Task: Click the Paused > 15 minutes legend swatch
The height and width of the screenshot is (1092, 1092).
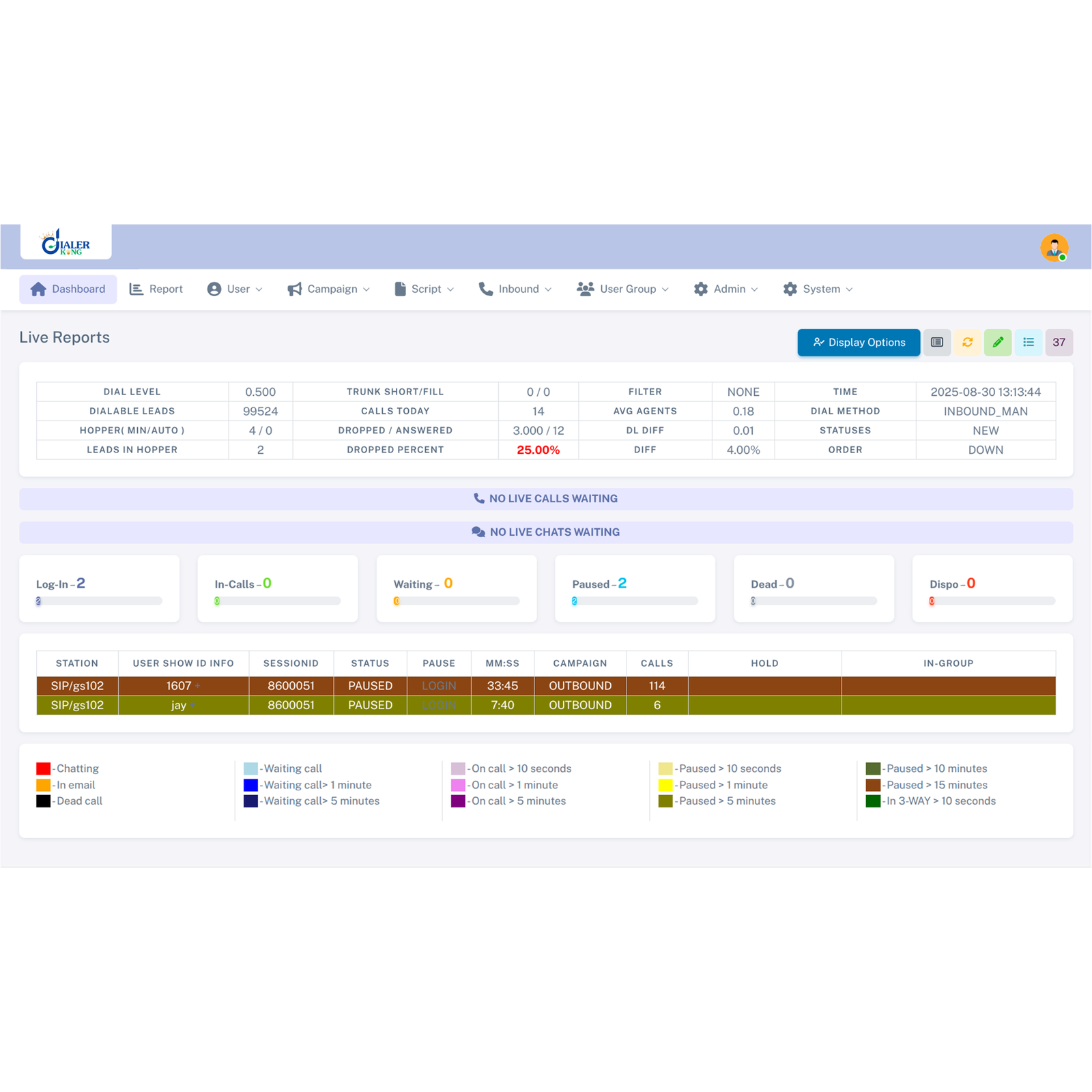Action: point(873,785)
